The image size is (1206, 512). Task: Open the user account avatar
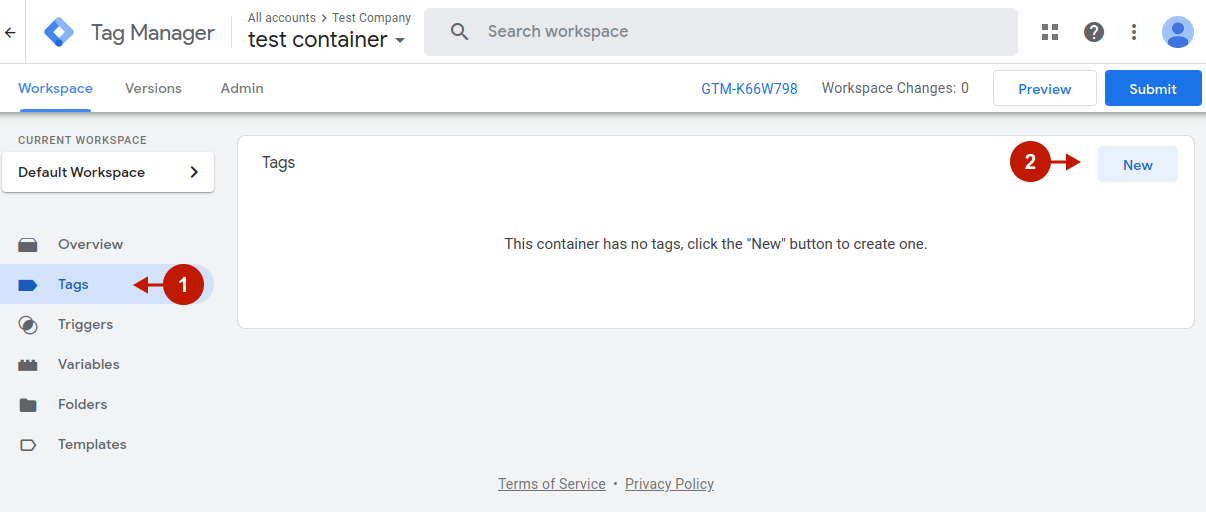click(x=1178, y=32)
